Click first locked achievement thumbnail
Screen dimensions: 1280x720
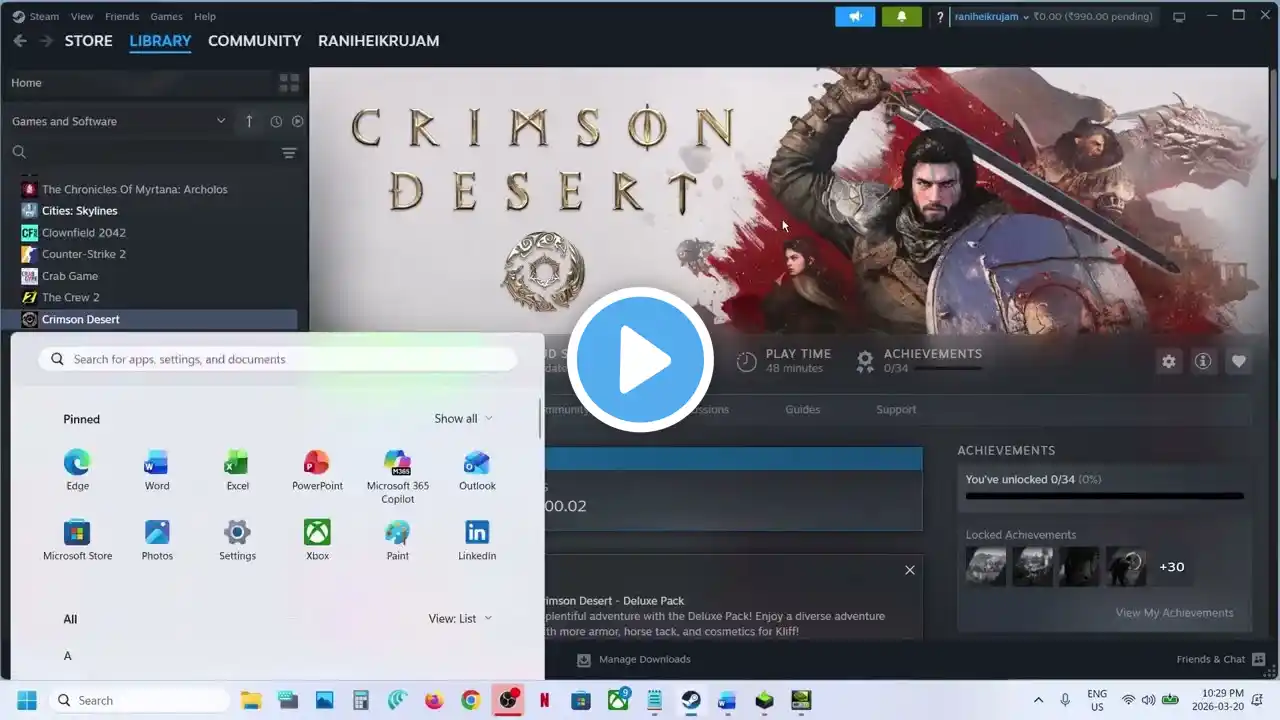pos(986,567)
